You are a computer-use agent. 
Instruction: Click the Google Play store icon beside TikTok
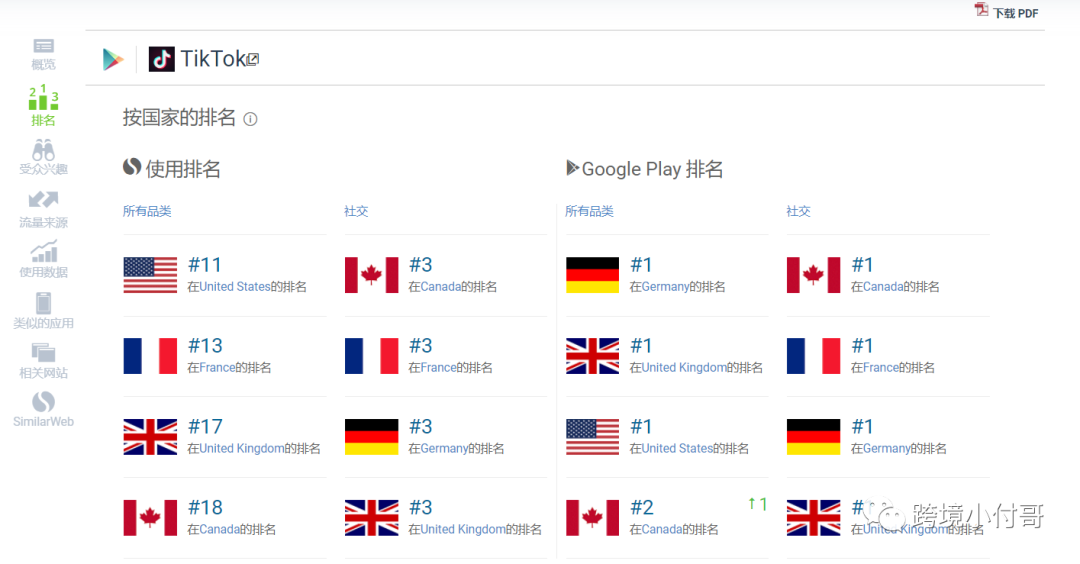click(113, 59)
